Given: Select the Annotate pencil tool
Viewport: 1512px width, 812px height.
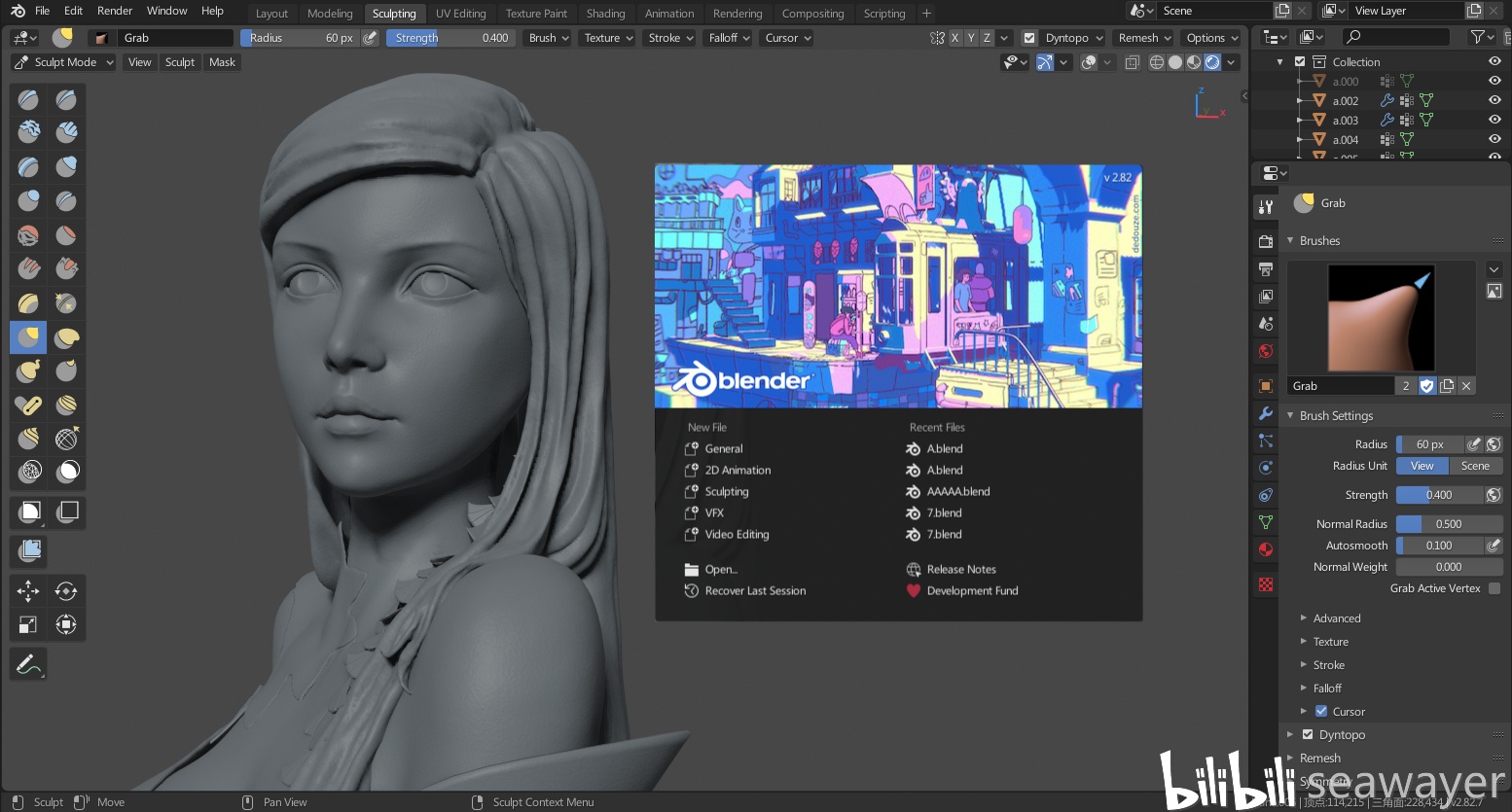Looking at the screenshot, I should [x=29, y=664].
